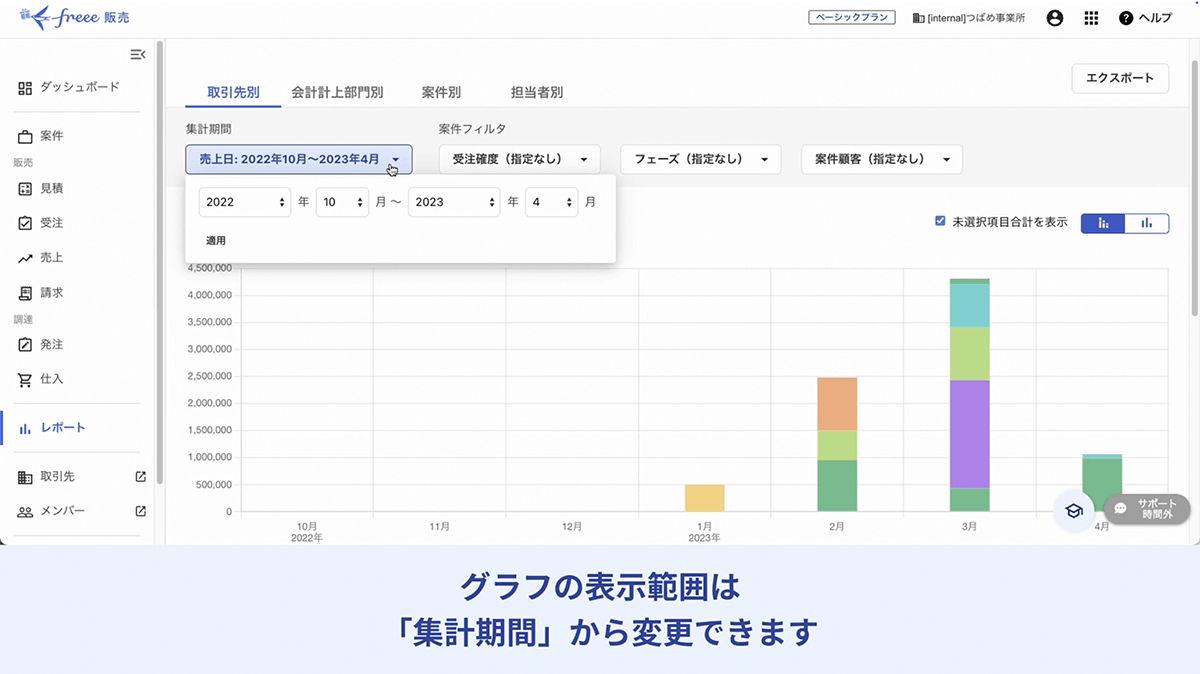The image size is (1200, 674).
Task: Open the start year 2022 selector
Action: (x=244, y=202)
